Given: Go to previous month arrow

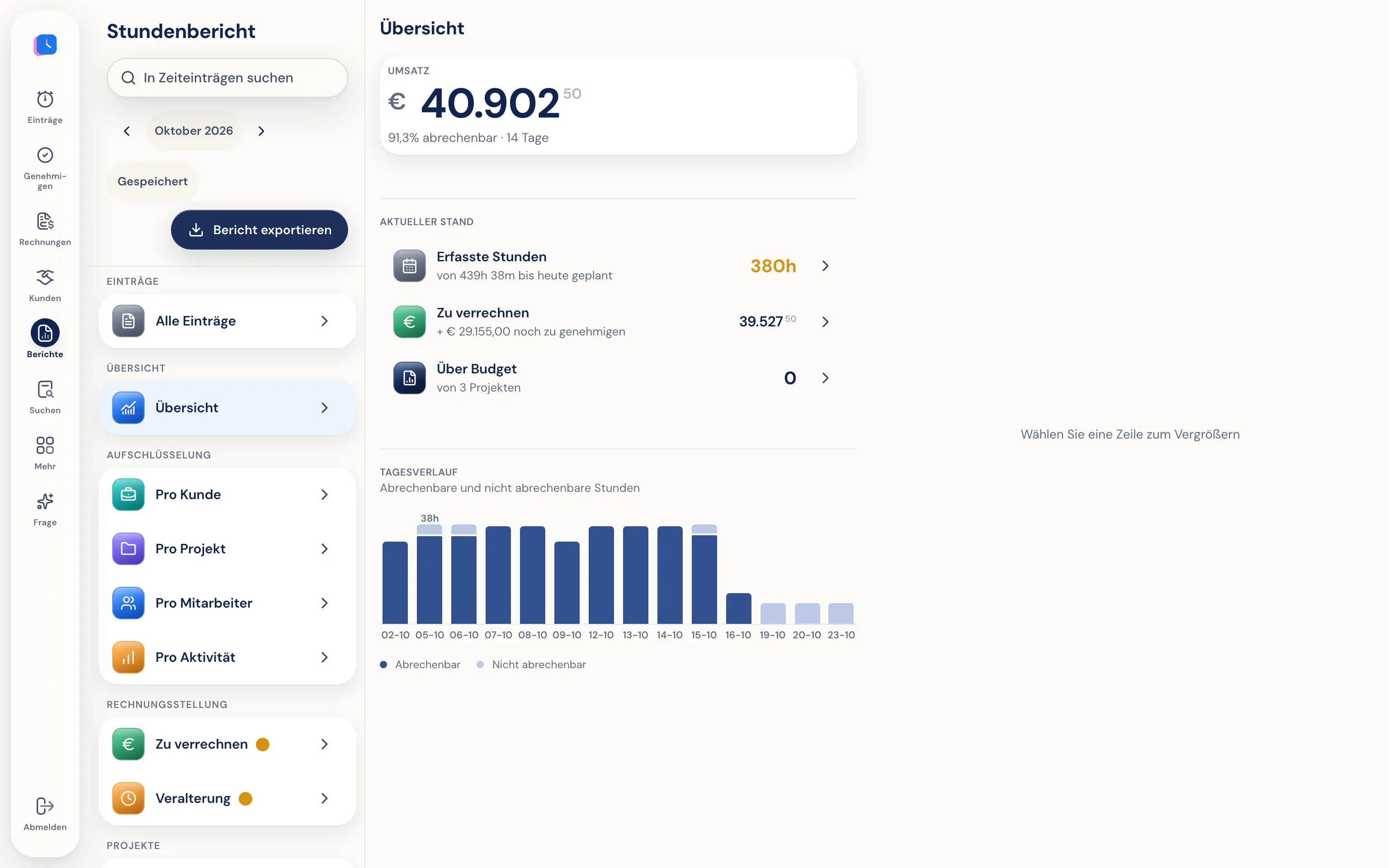Looking at the screenshot, I should (x=127, y=131).
